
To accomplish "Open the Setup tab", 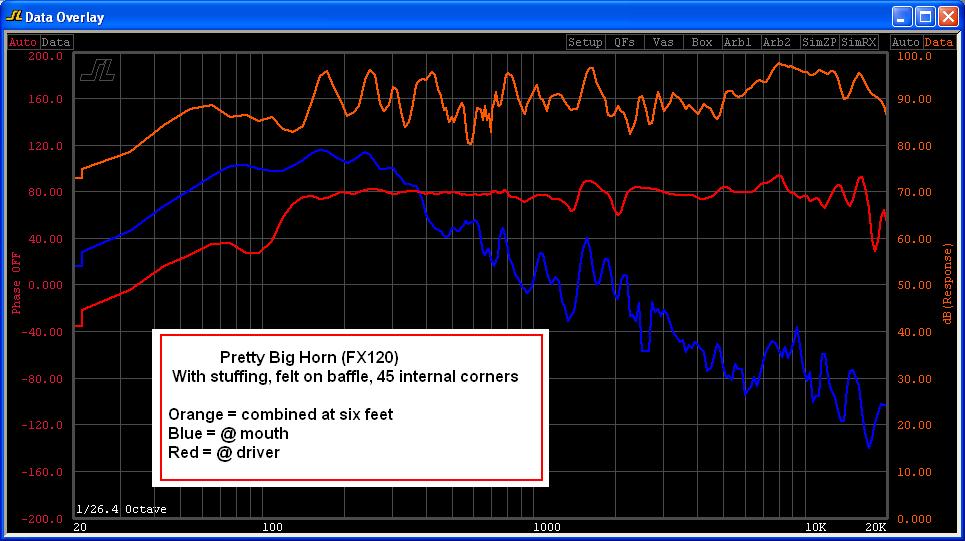I will coord(585,42).
